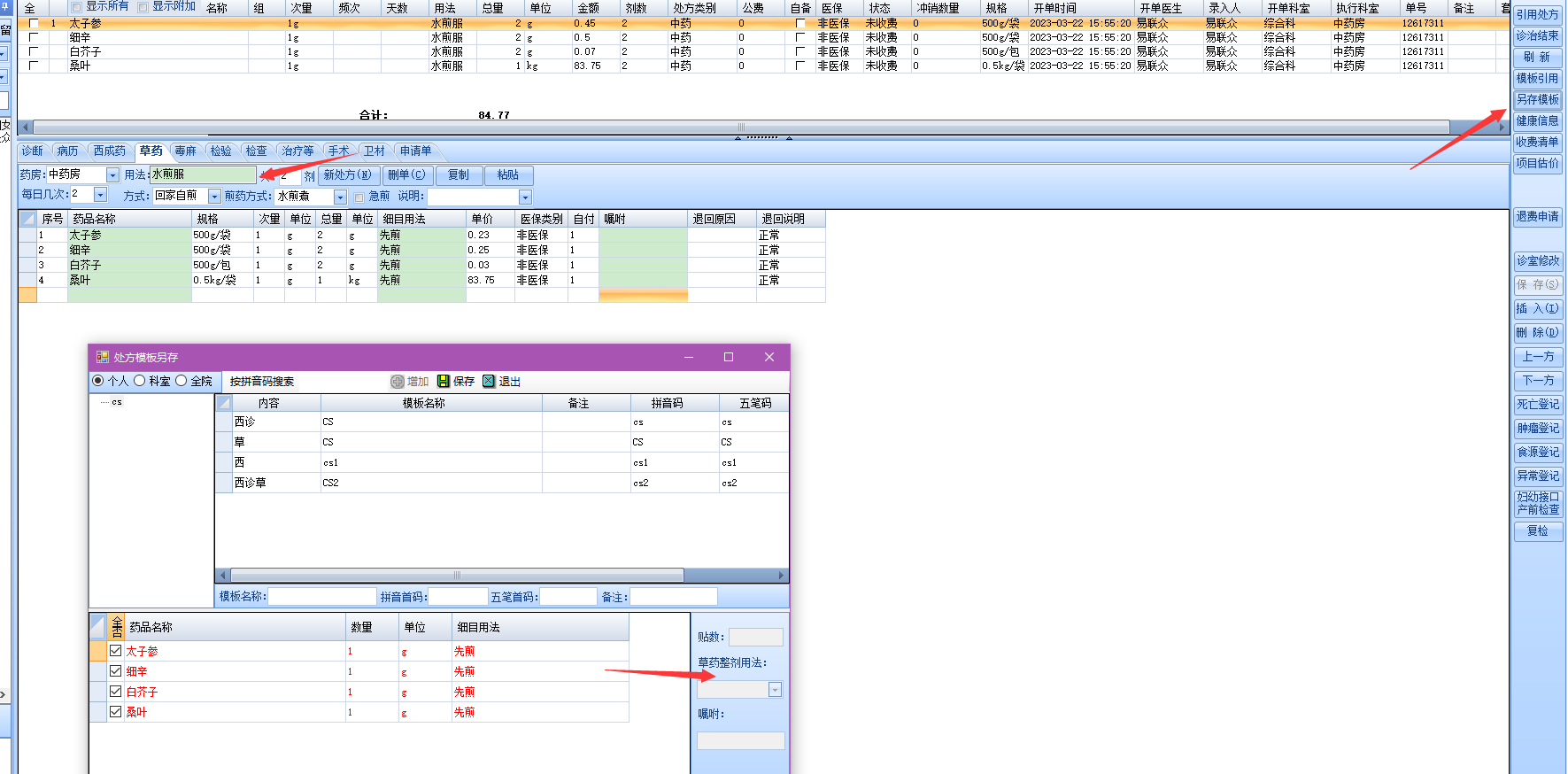Click the 贴数 input field in dialog
The image size is (1568, 774).
point(755,637)
